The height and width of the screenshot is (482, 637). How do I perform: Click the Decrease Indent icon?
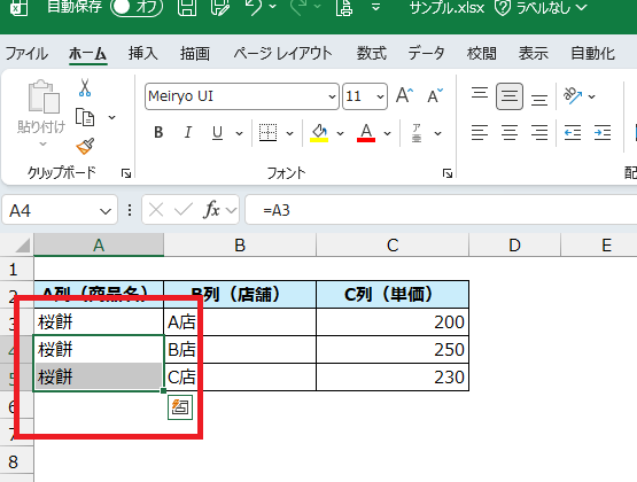pyautogui.click(x=573, y=132)
